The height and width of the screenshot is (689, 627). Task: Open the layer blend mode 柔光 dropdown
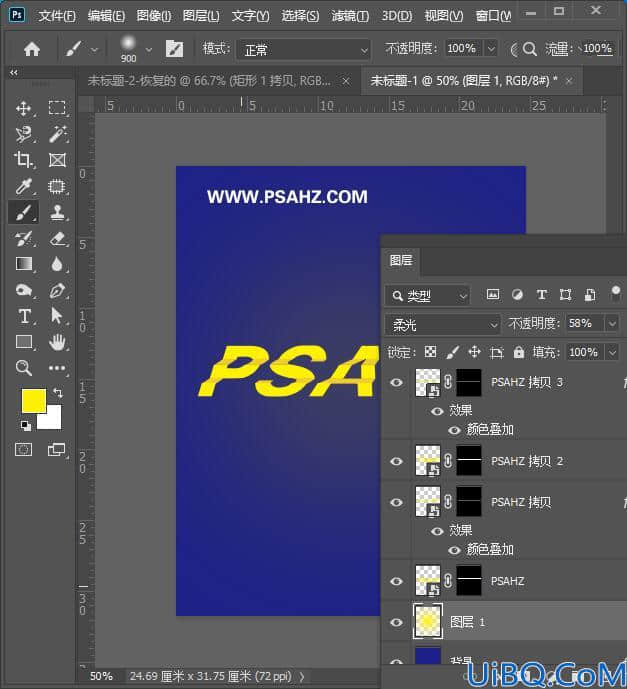coord(443,325)
